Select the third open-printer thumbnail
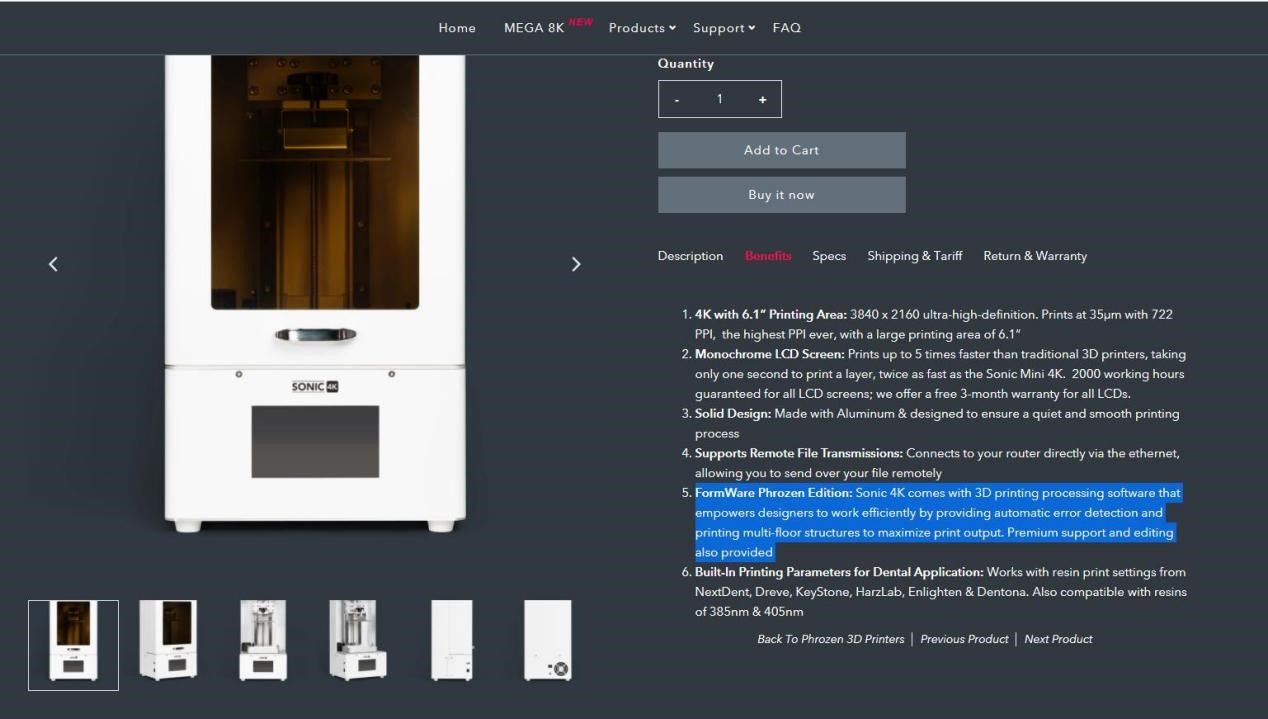Viewport: 1268px width, 719px height. coord(263,641)
